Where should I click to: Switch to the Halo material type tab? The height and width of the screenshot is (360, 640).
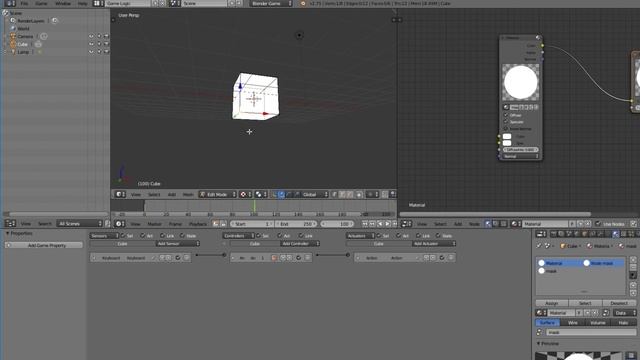[623, 322]
